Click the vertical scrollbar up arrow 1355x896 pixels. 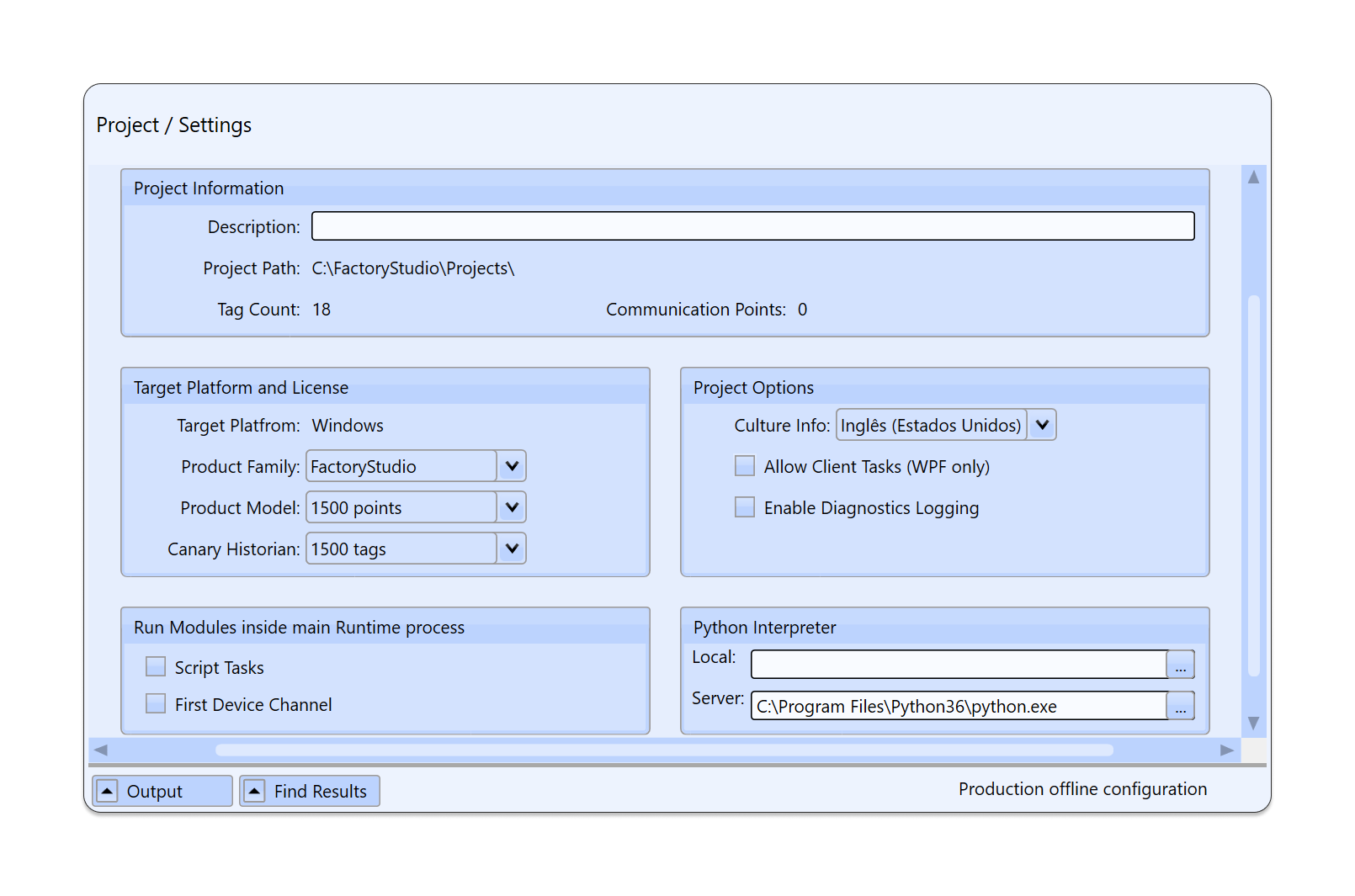(1253, 178)
